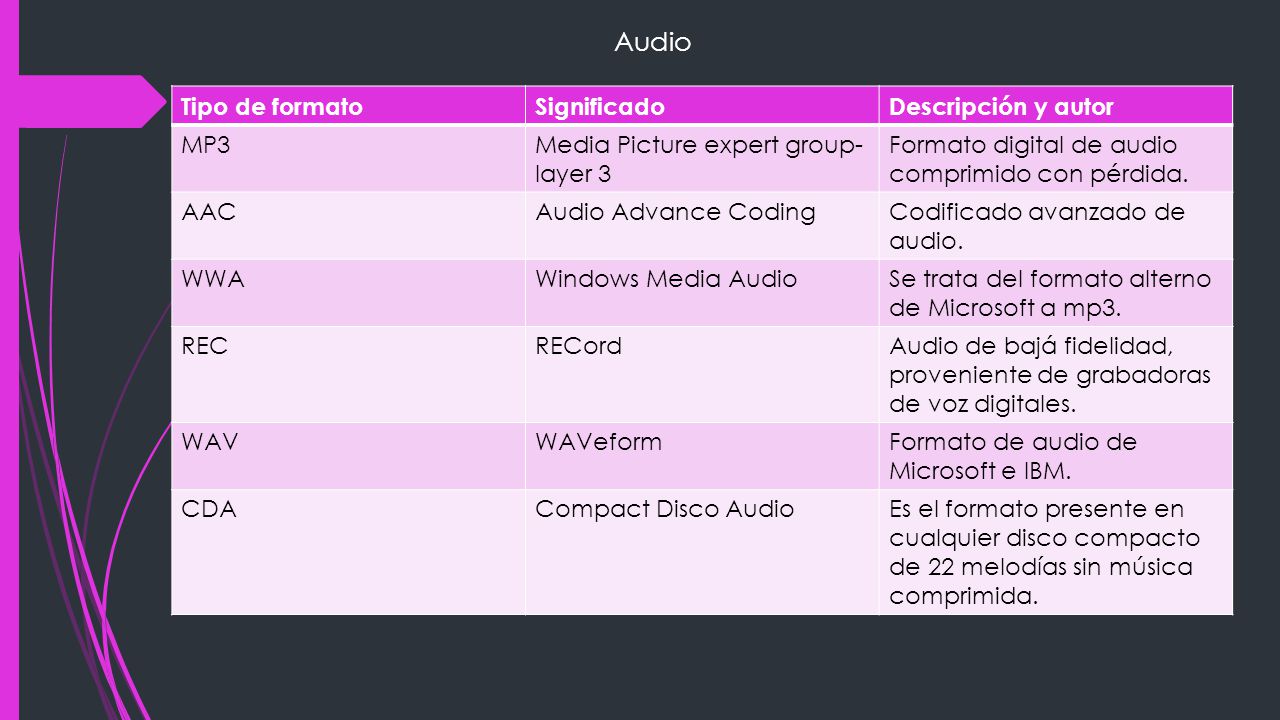
Task: Select the WAV row label
Action: click(x=348, y=456)
